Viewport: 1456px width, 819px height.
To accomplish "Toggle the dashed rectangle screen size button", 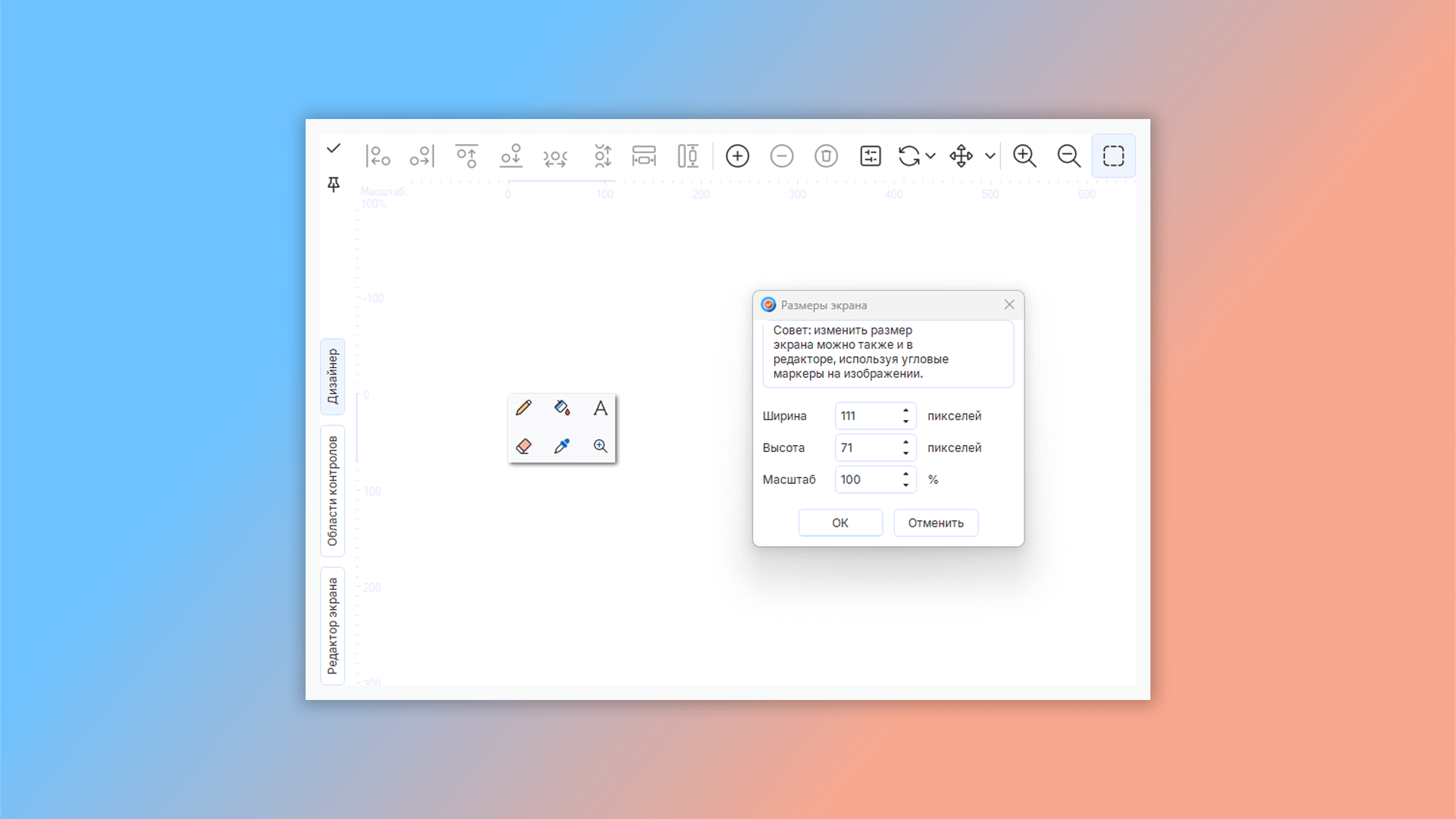I will (x=1113, y=156).
